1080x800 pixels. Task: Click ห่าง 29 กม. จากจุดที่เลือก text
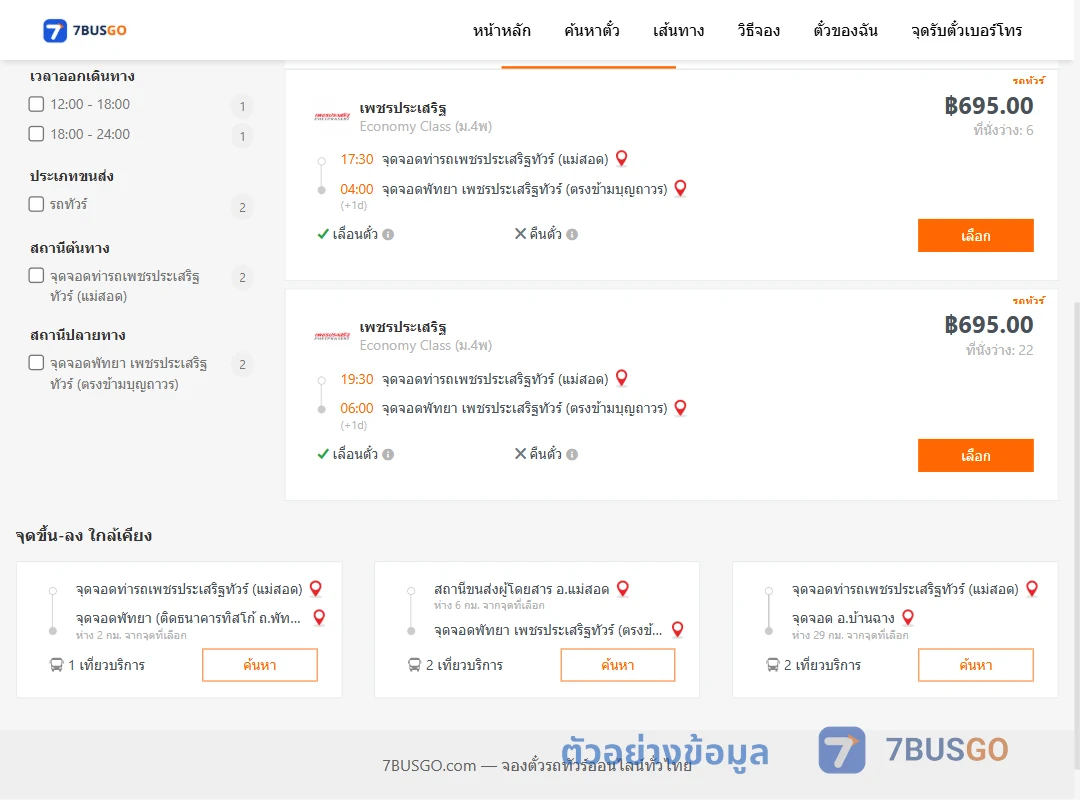tap(850, 635)
